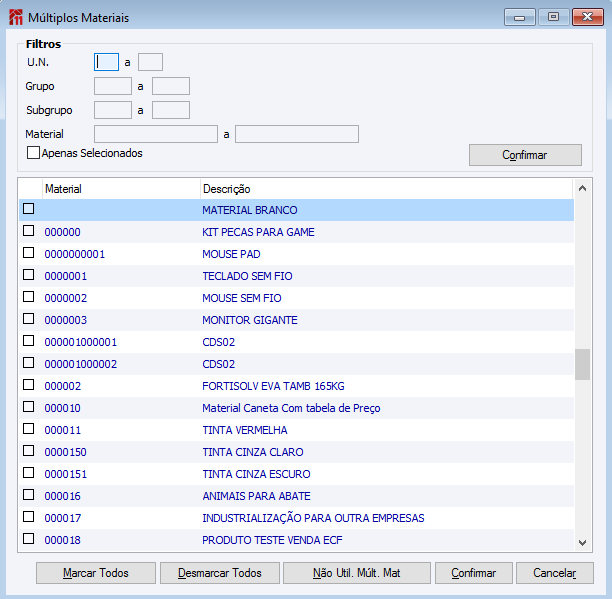Select INDUSTRIALIZAÇÃO PARA OUTRA EMPRESAS text
Image resolution: width=612 pixels, height=599 pixels.
[313, 518]
